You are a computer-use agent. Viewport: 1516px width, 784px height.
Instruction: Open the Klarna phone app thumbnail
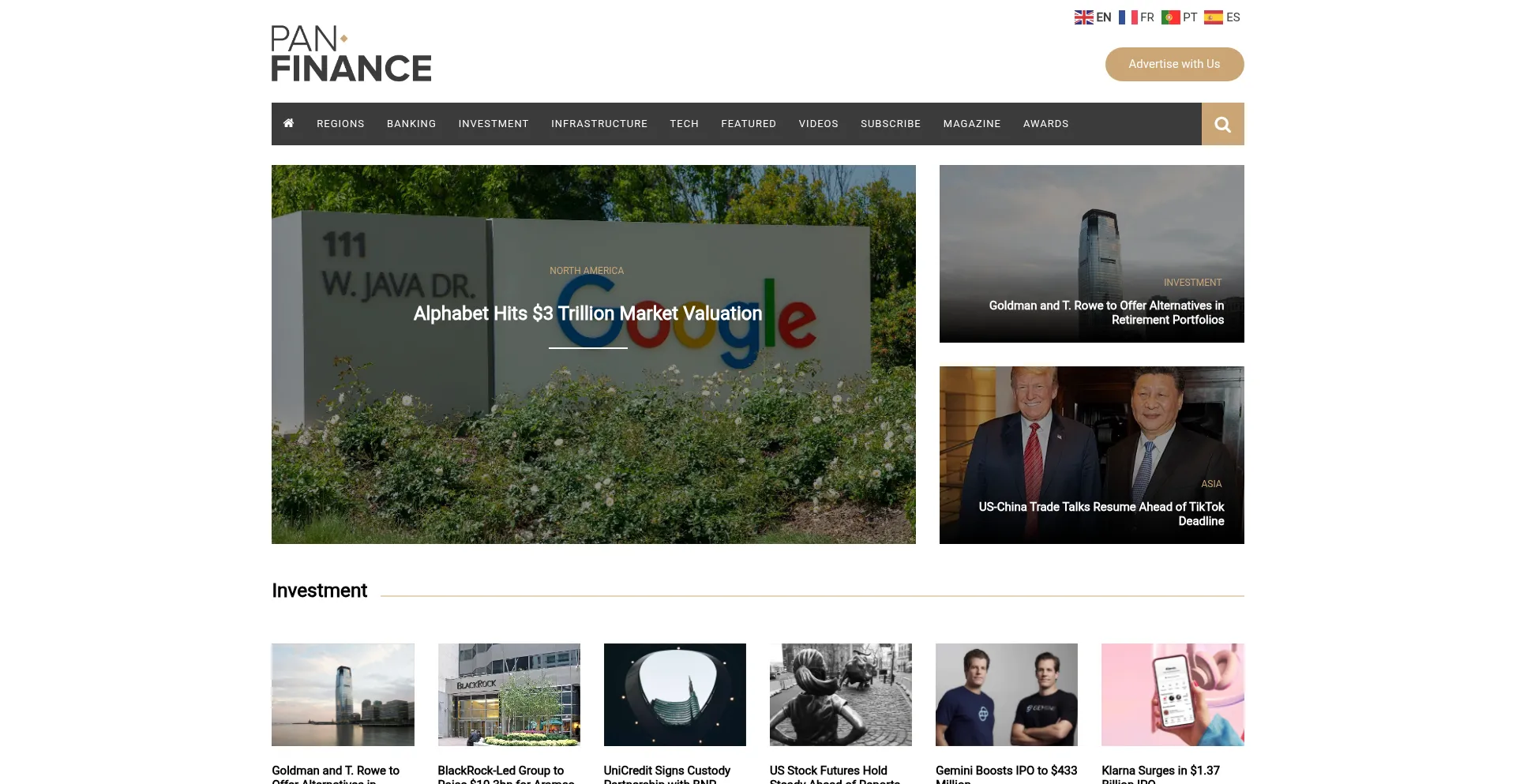point(1173,695)
